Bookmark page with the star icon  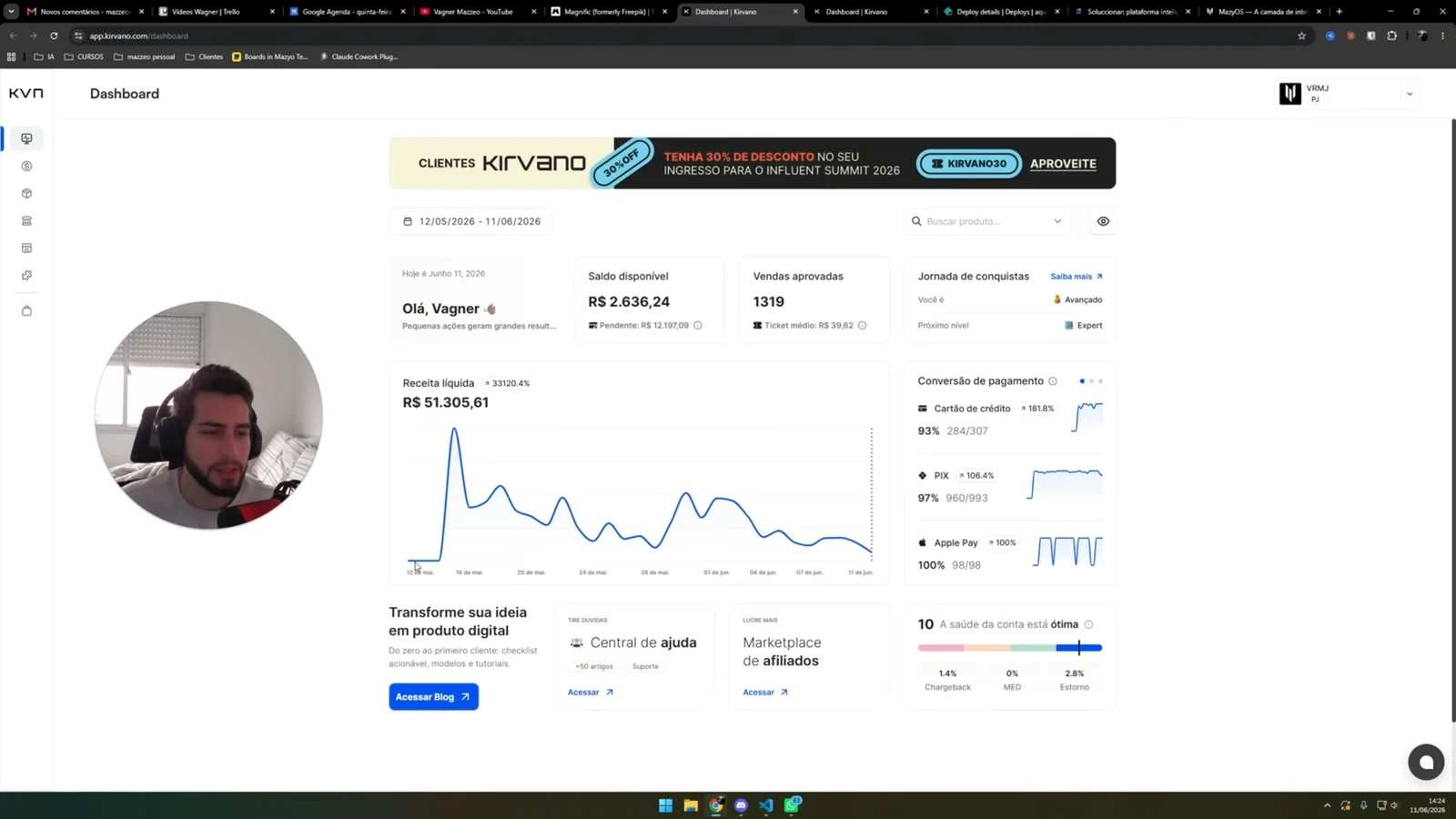pos(1301,35)
